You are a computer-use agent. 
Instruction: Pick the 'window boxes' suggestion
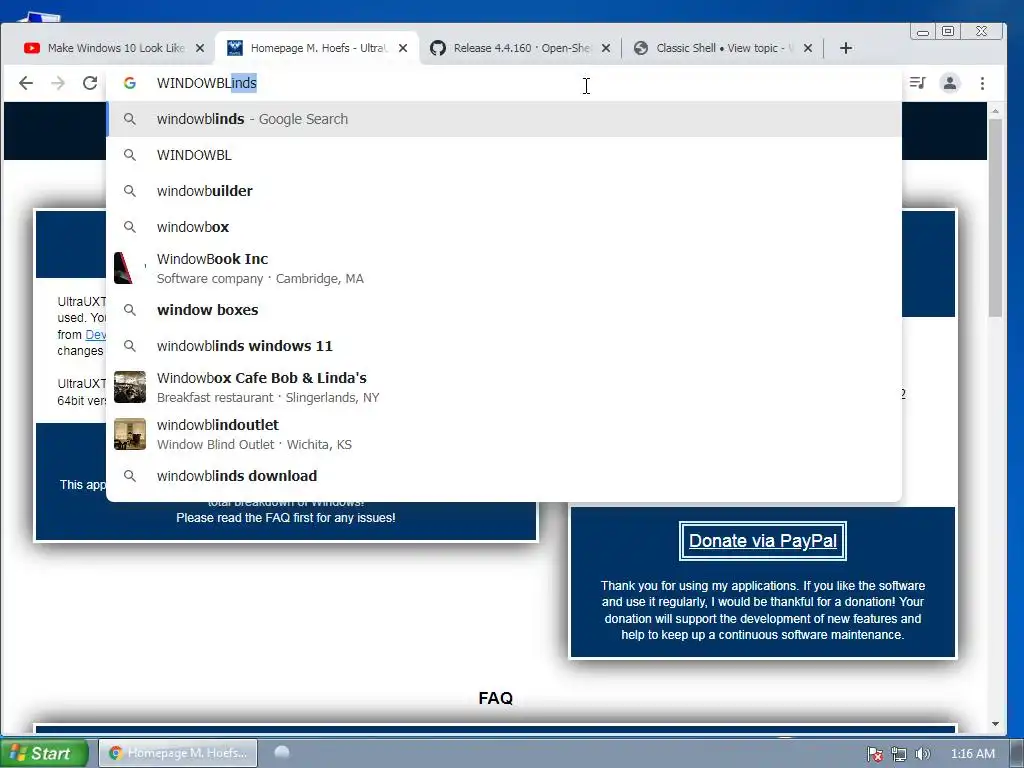click(x=504, y=310)
